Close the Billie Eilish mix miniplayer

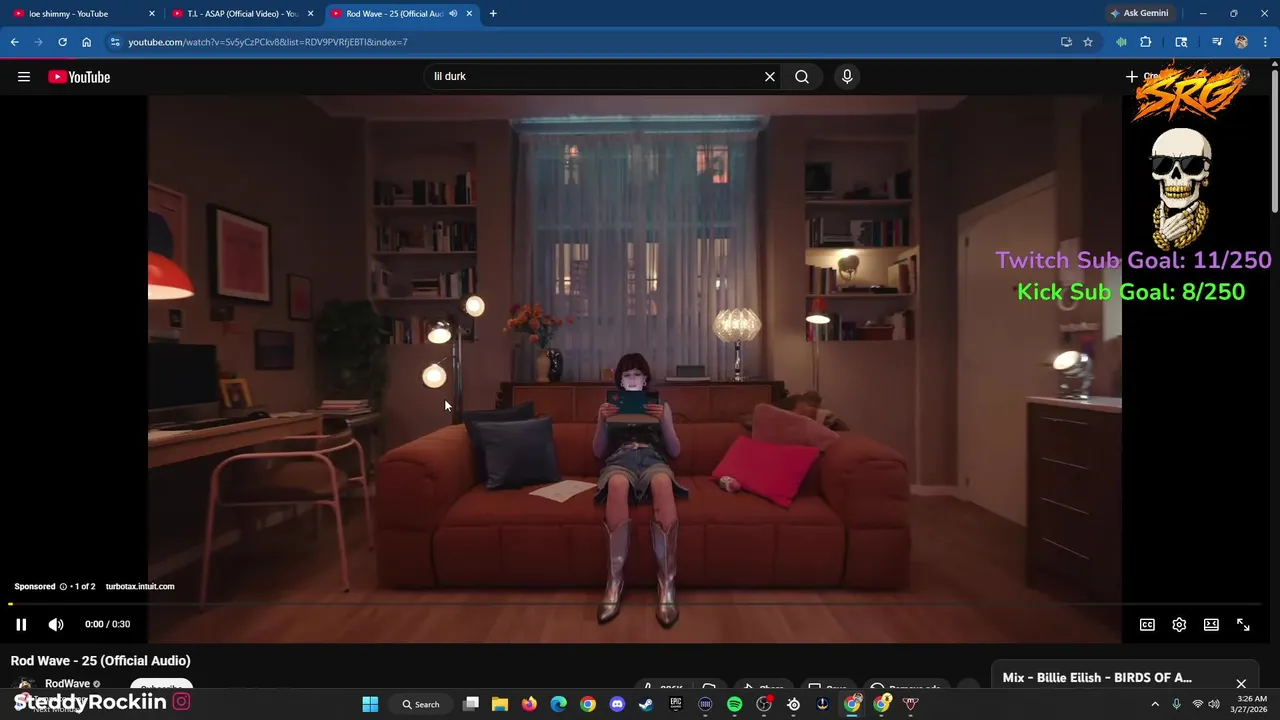[x=1241, y=685]
